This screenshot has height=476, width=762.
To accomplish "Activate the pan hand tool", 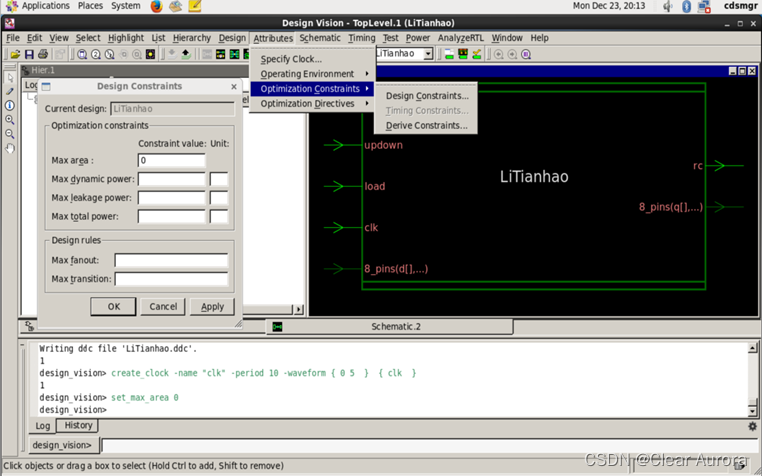I will coord(10,148).
